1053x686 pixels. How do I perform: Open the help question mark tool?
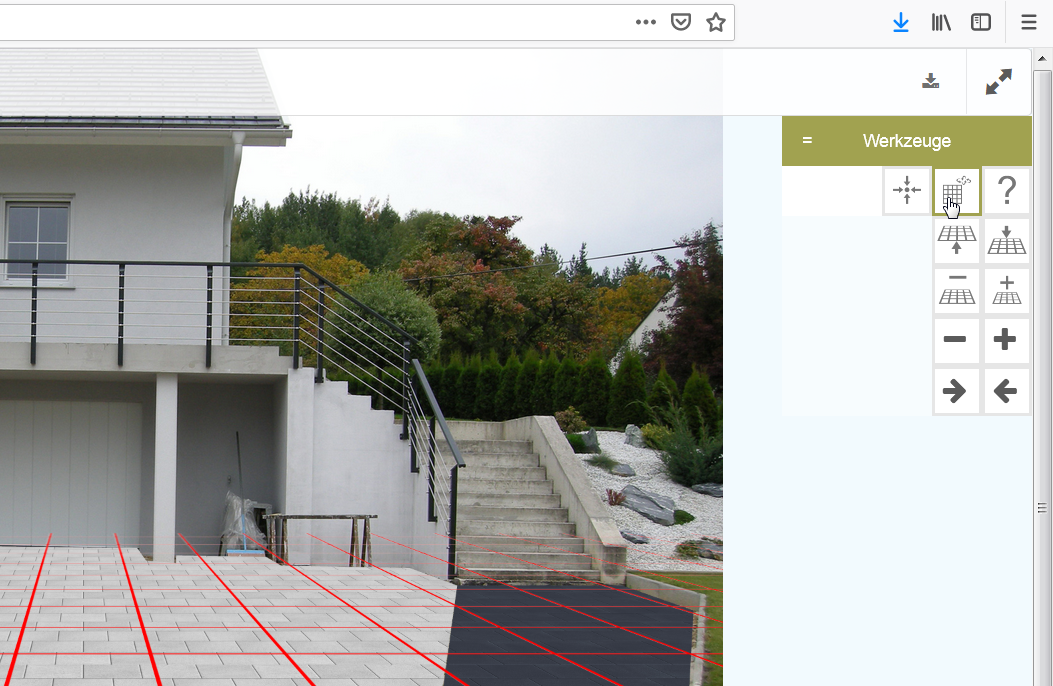coord(1007,191)
